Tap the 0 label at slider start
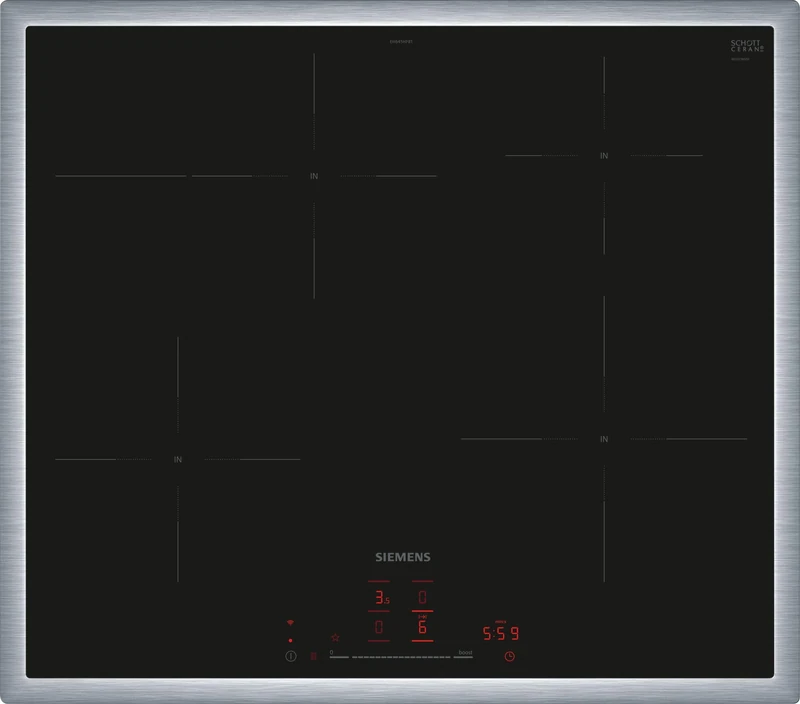The width and height of the screenshot is (800, 704). tap(331, 652)
